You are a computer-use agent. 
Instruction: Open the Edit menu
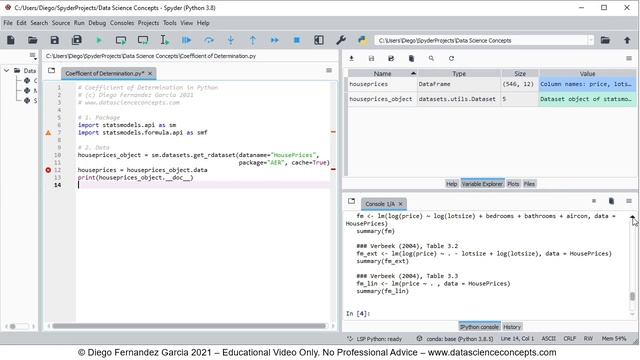[21, 23]
